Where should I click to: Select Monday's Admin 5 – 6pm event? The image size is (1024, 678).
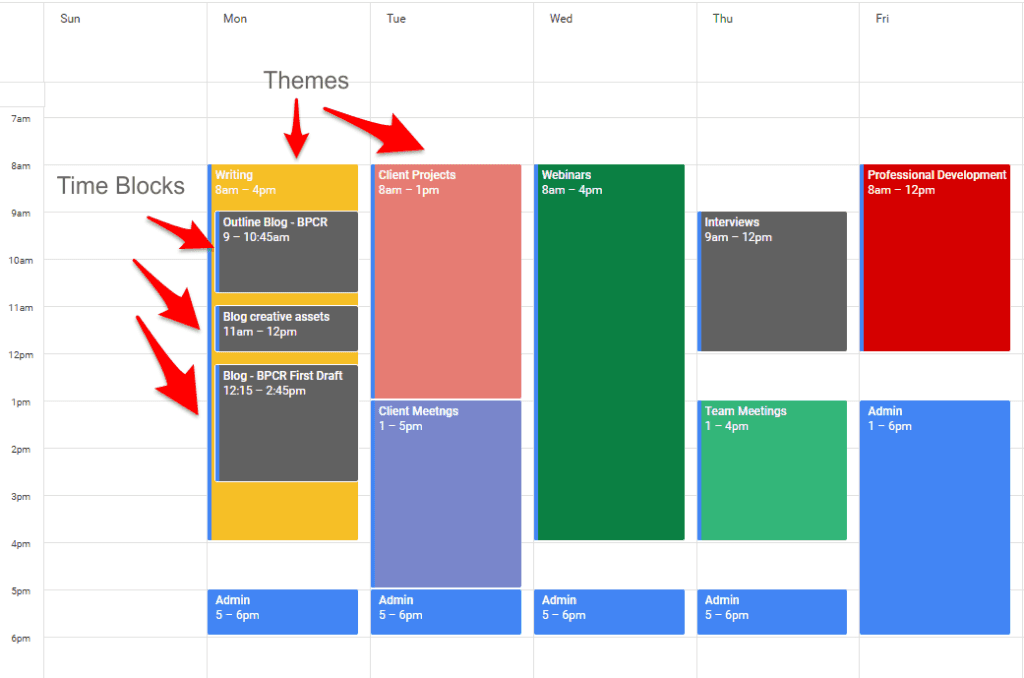284,611
